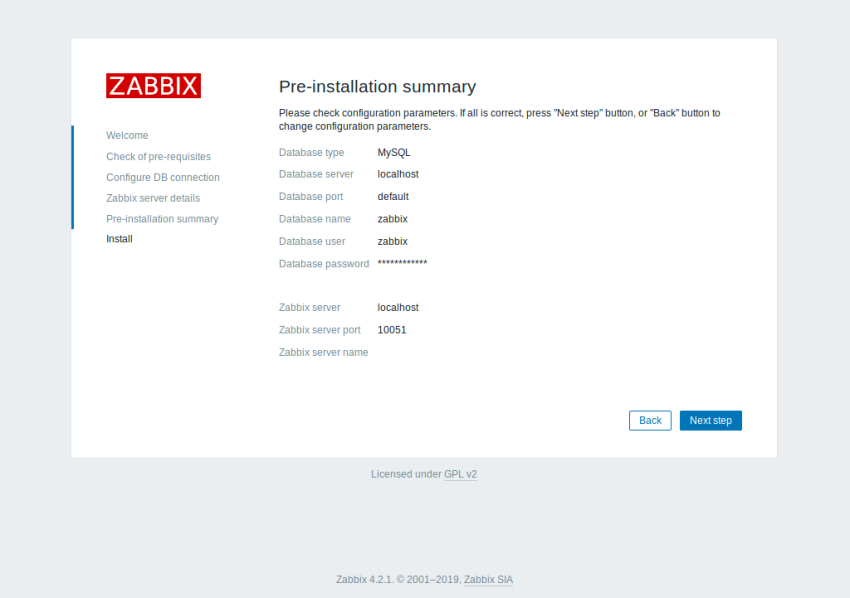Screen dimensions: 850x598
Task: Click the Database user zabbix value
Action: [x=392, y=241]
